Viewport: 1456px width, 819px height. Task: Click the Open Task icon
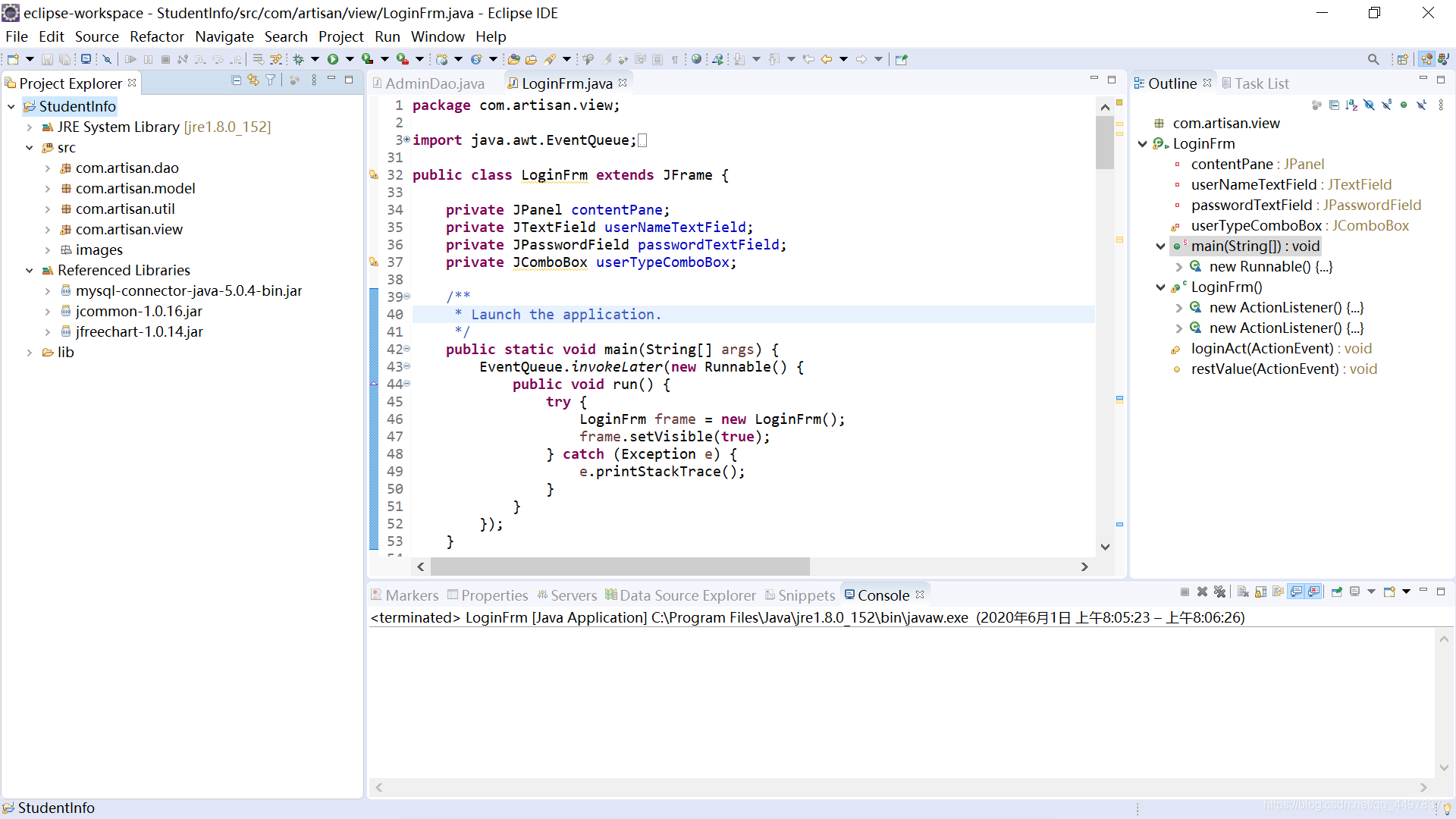point(532,59)
